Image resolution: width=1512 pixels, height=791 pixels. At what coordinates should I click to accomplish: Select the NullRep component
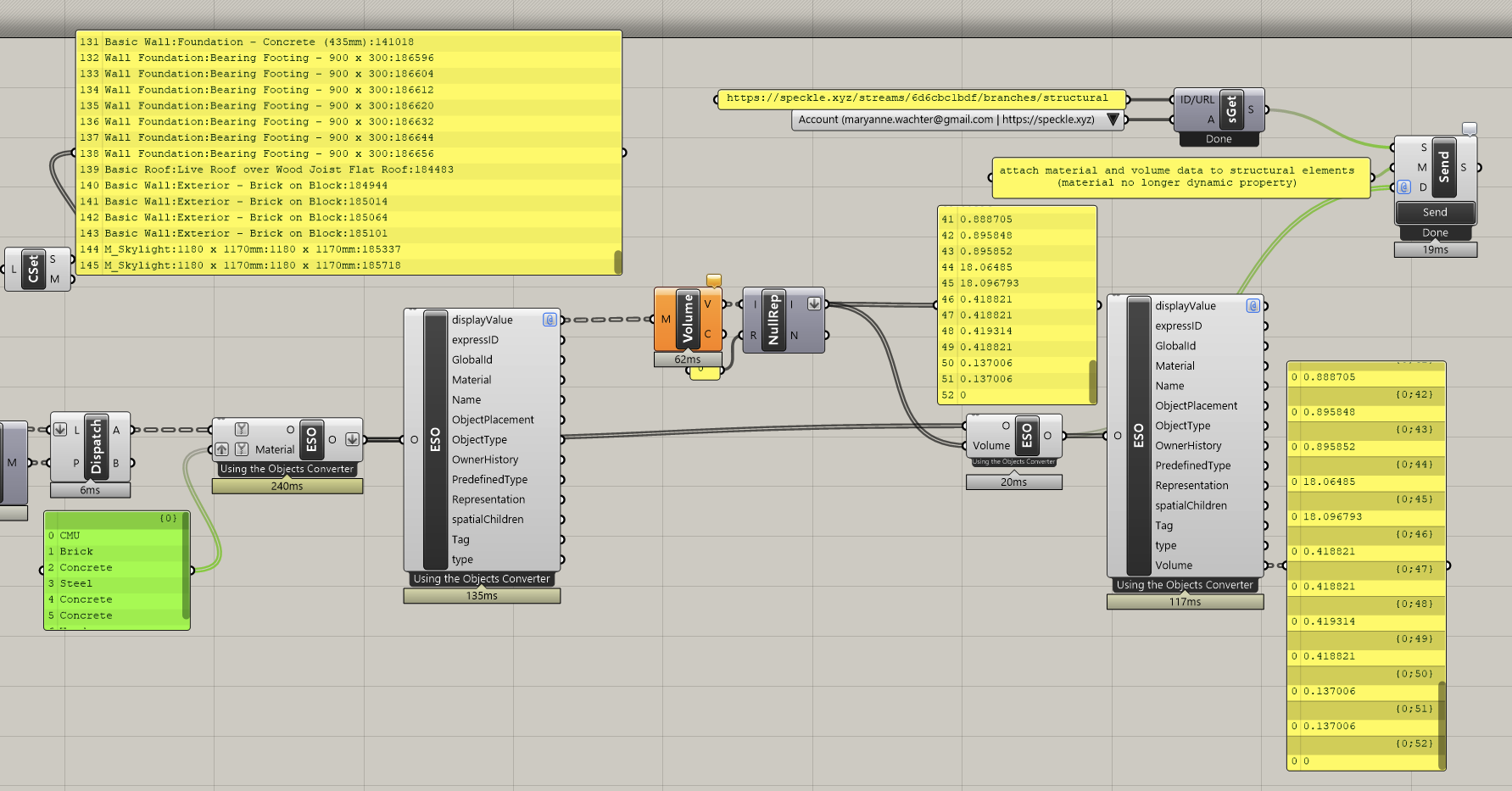pyautogui.click(x=772, y=320)
